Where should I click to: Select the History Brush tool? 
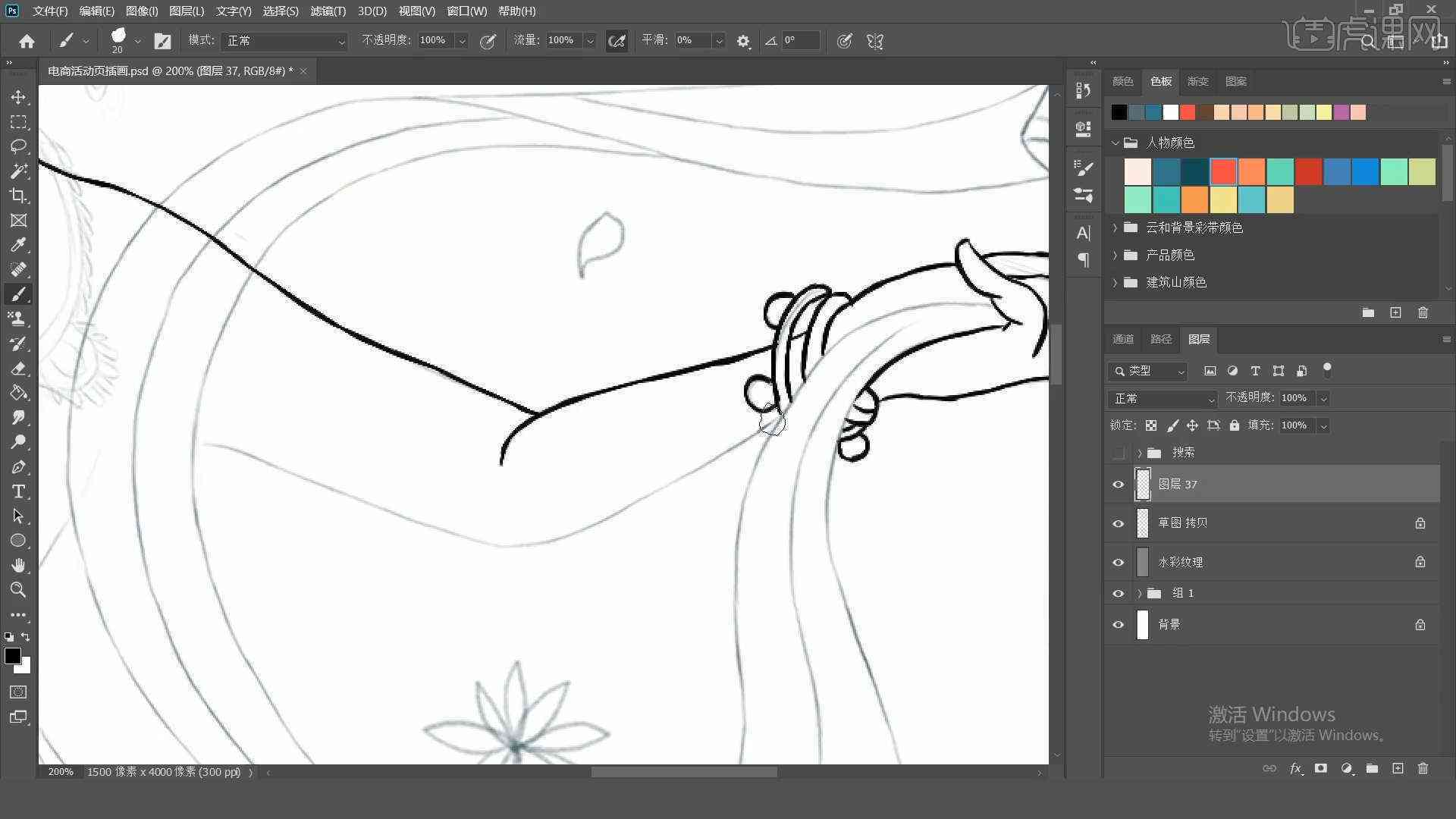pyautogui.click(x=18, y=344)
